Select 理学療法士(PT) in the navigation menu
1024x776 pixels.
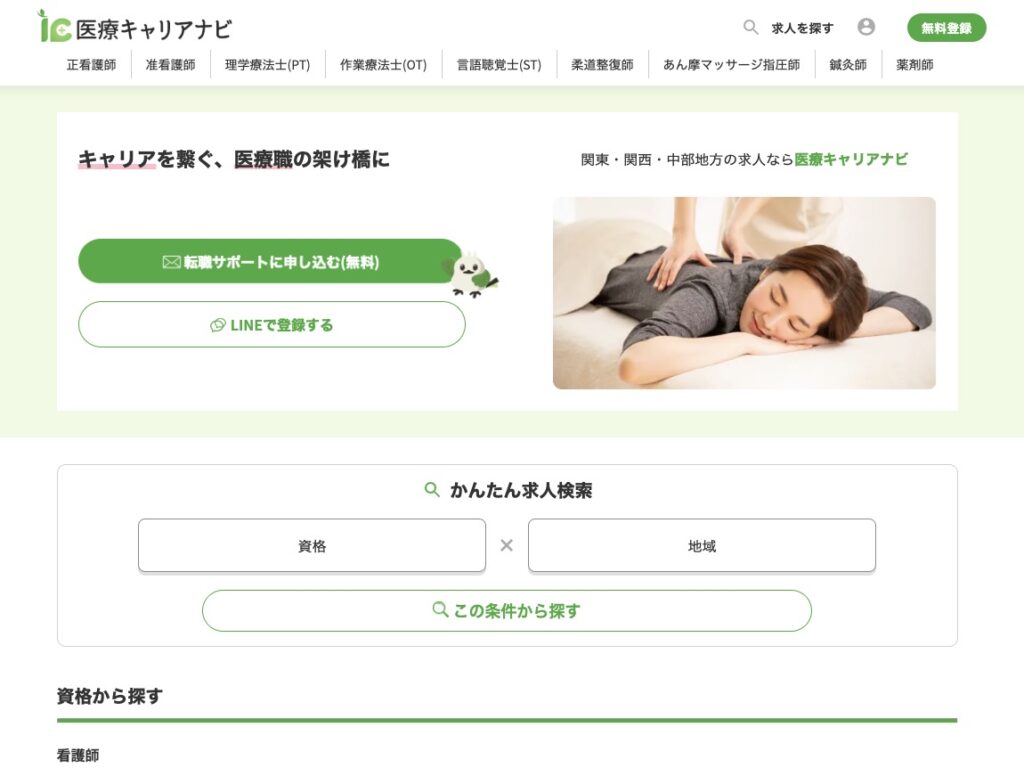tap(267, 65)
